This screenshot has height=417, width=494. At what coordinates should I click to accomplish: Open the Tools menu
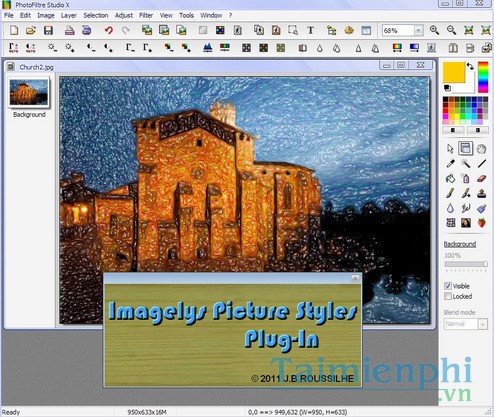(186, 15)
